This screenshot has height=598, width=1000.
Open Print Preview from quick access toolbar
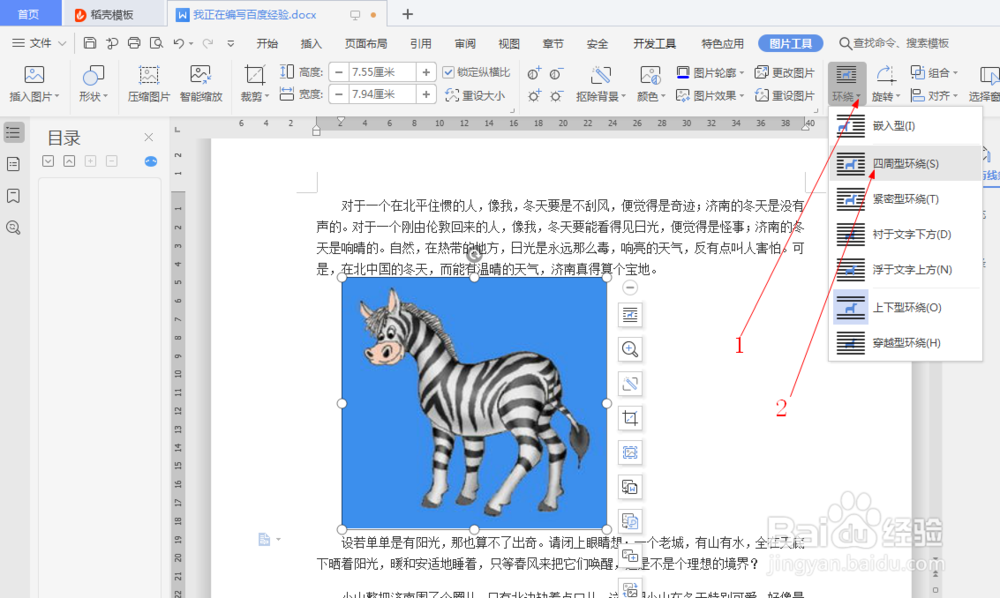tap(156, 43)
